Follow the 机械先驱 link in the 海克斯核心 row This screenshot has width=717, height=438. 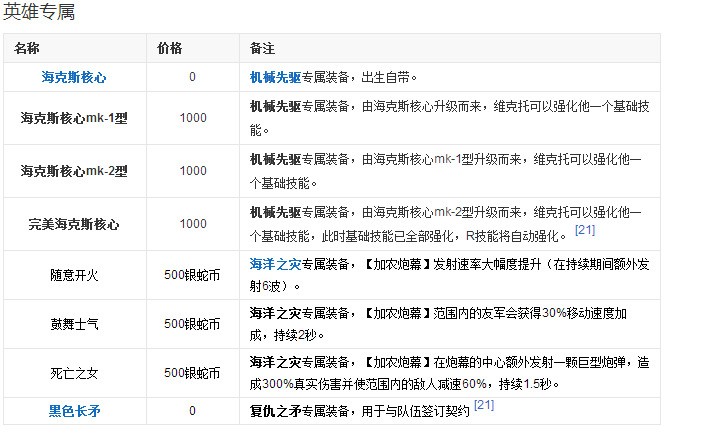pyautogui.click(x=275, y=77)
